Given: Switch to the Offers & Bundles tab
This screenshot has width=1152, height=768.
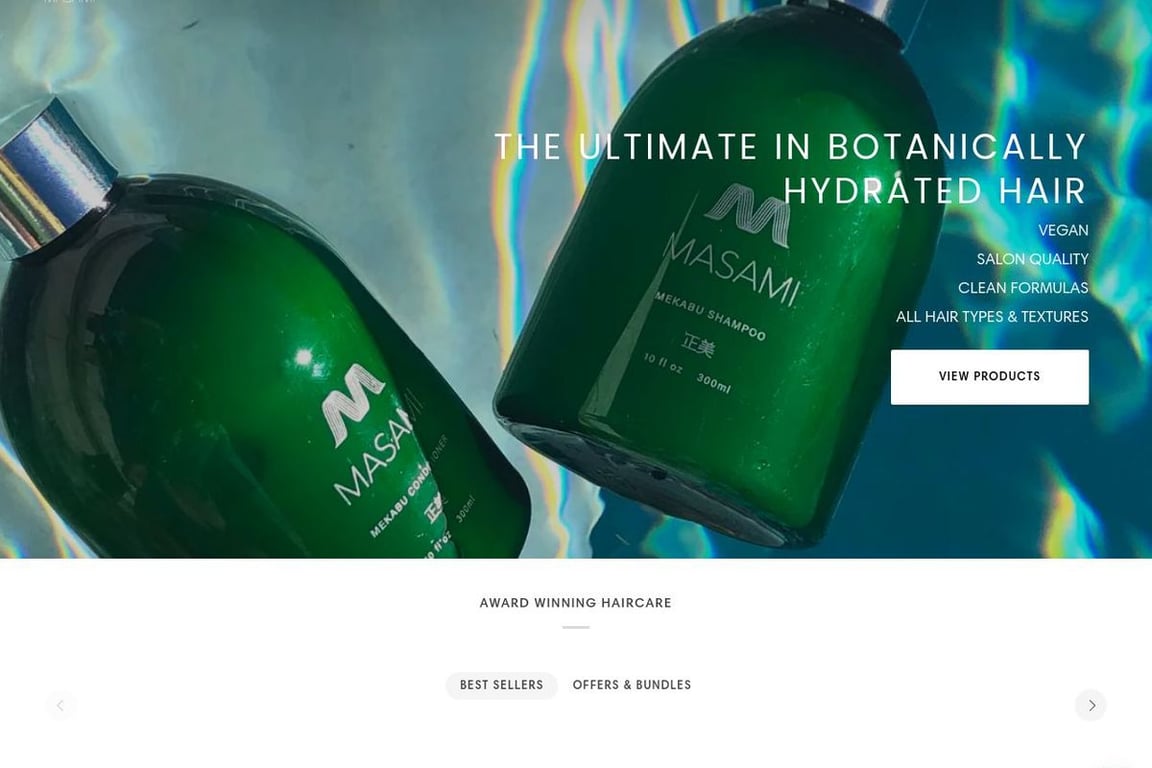Looking at the screenshot, I should pos(632,685).
